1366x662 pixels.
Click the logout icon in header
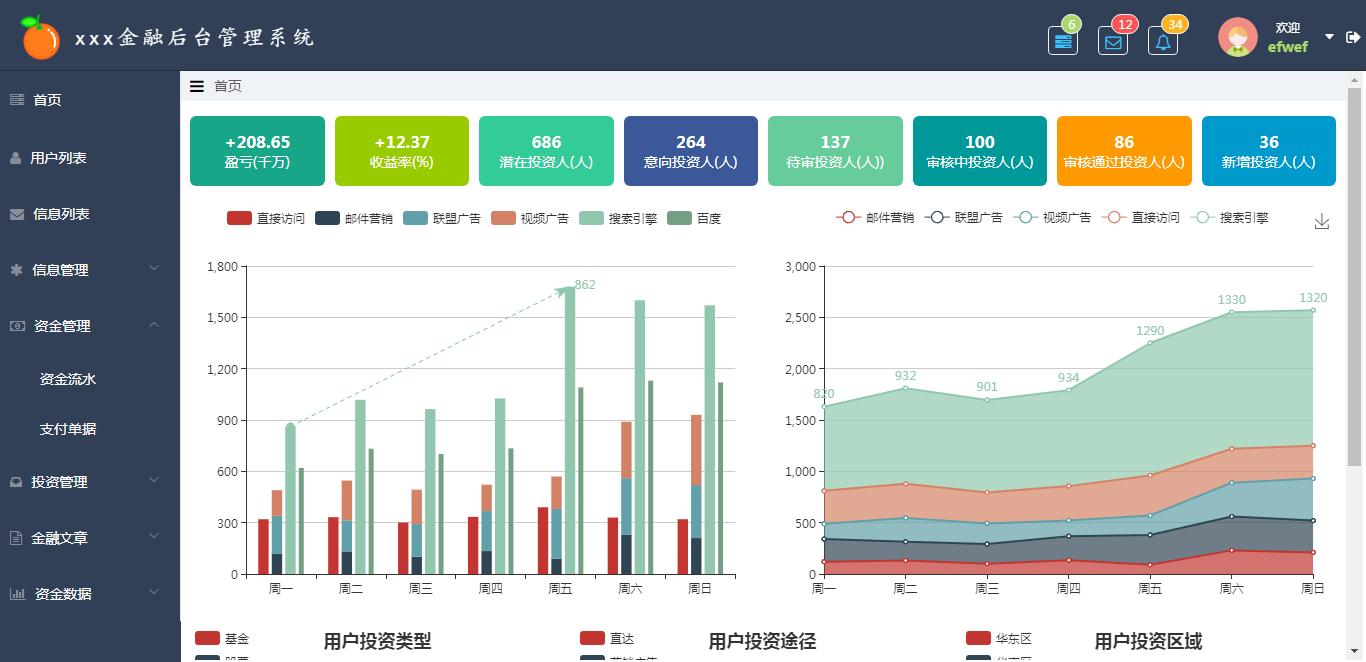coord(1353,37)
